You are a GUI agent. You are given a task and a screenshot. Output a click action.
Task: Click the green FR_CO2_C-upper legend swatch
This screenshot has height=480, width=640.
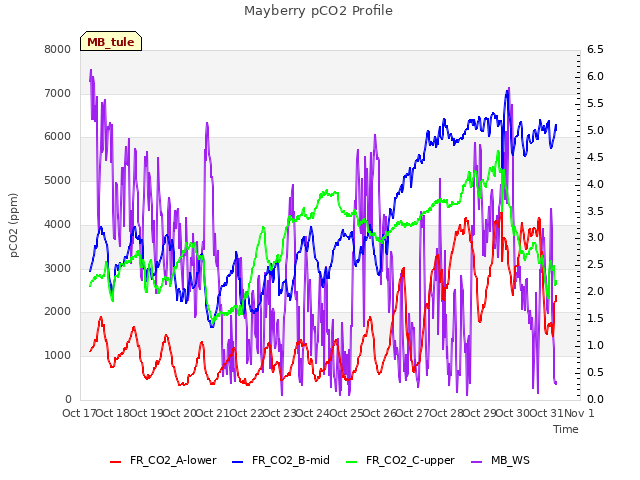(351, 462)
